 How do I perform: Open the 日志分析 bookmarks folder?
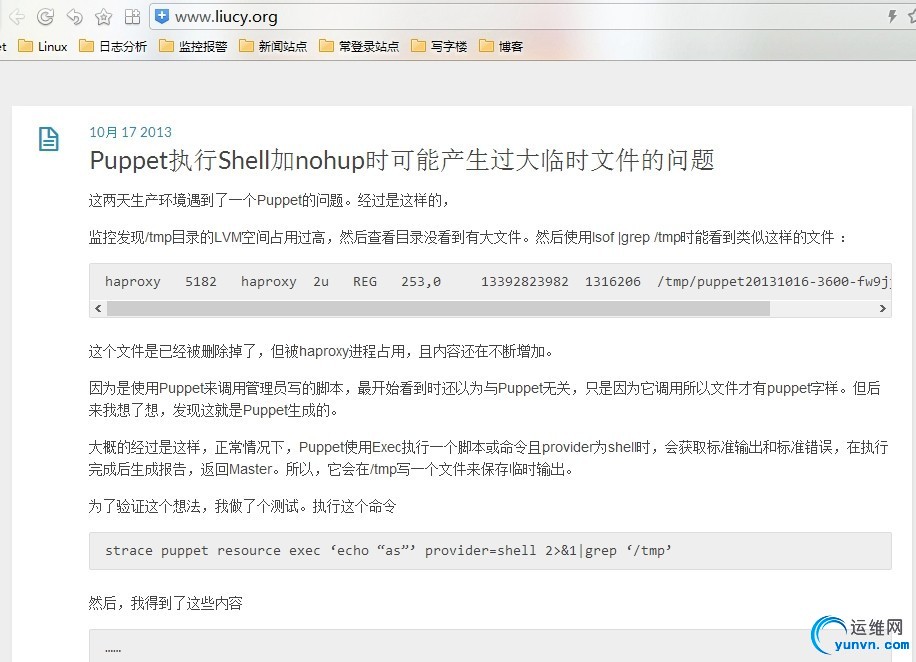[x=113, y=46]
